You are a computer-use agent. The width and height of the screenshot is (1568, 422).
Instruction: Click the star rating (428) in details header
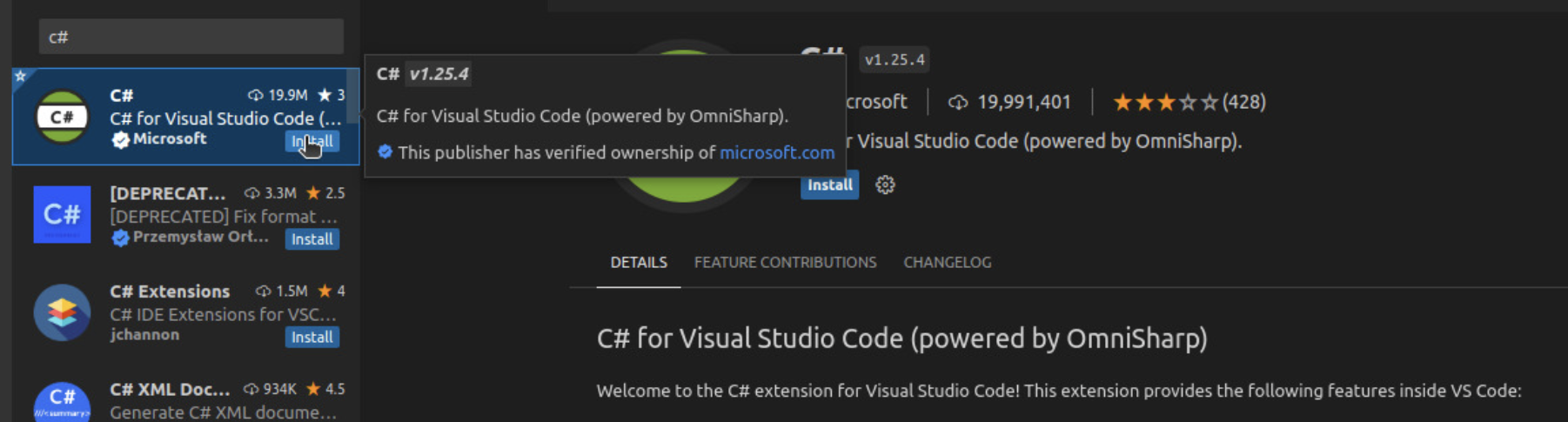point(1189,102)
